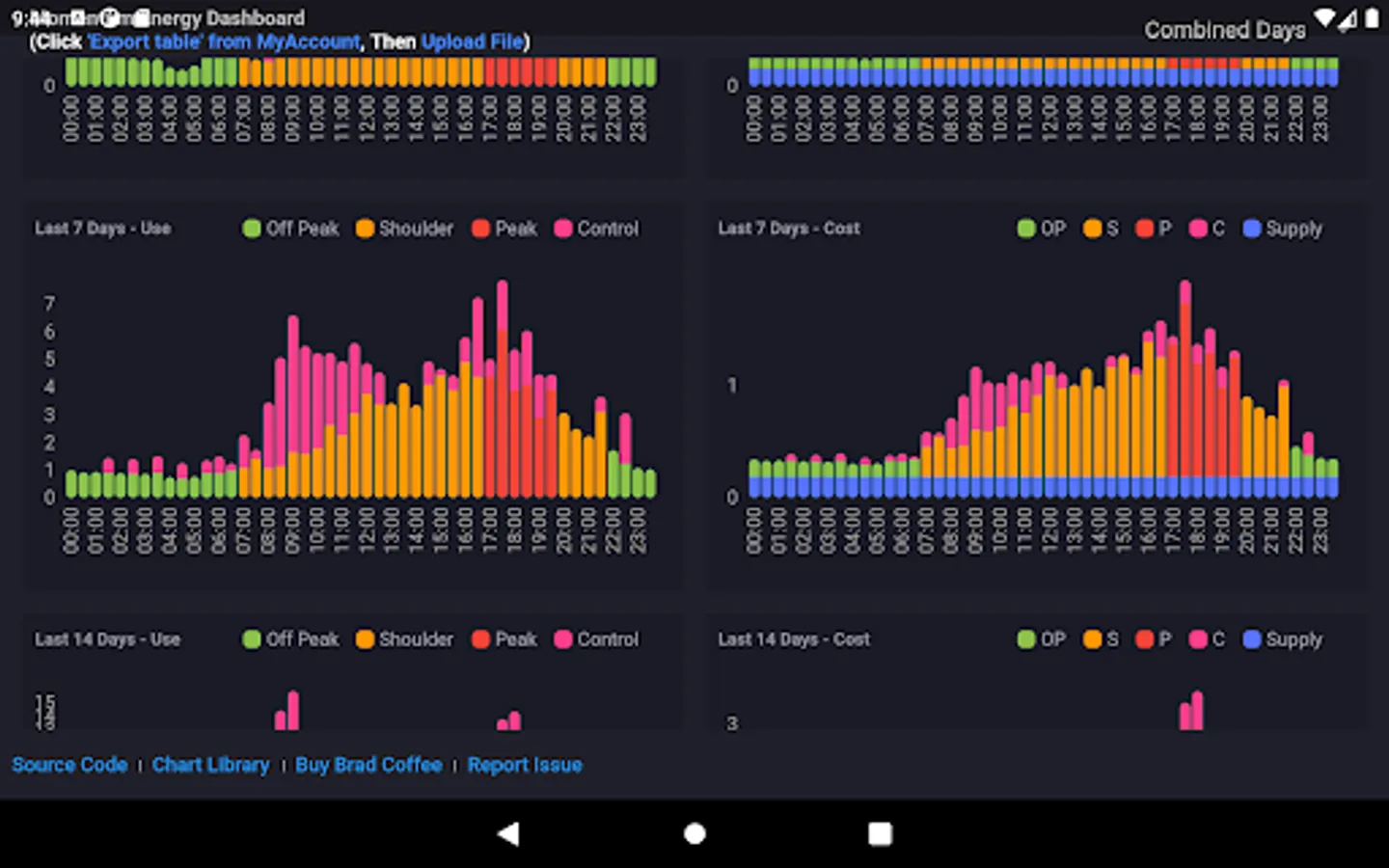1389x868 pixels.
Task: Toggle S in Last 14 Days Cost legend
Action: pyautogui.click(x=1101, y=639)
